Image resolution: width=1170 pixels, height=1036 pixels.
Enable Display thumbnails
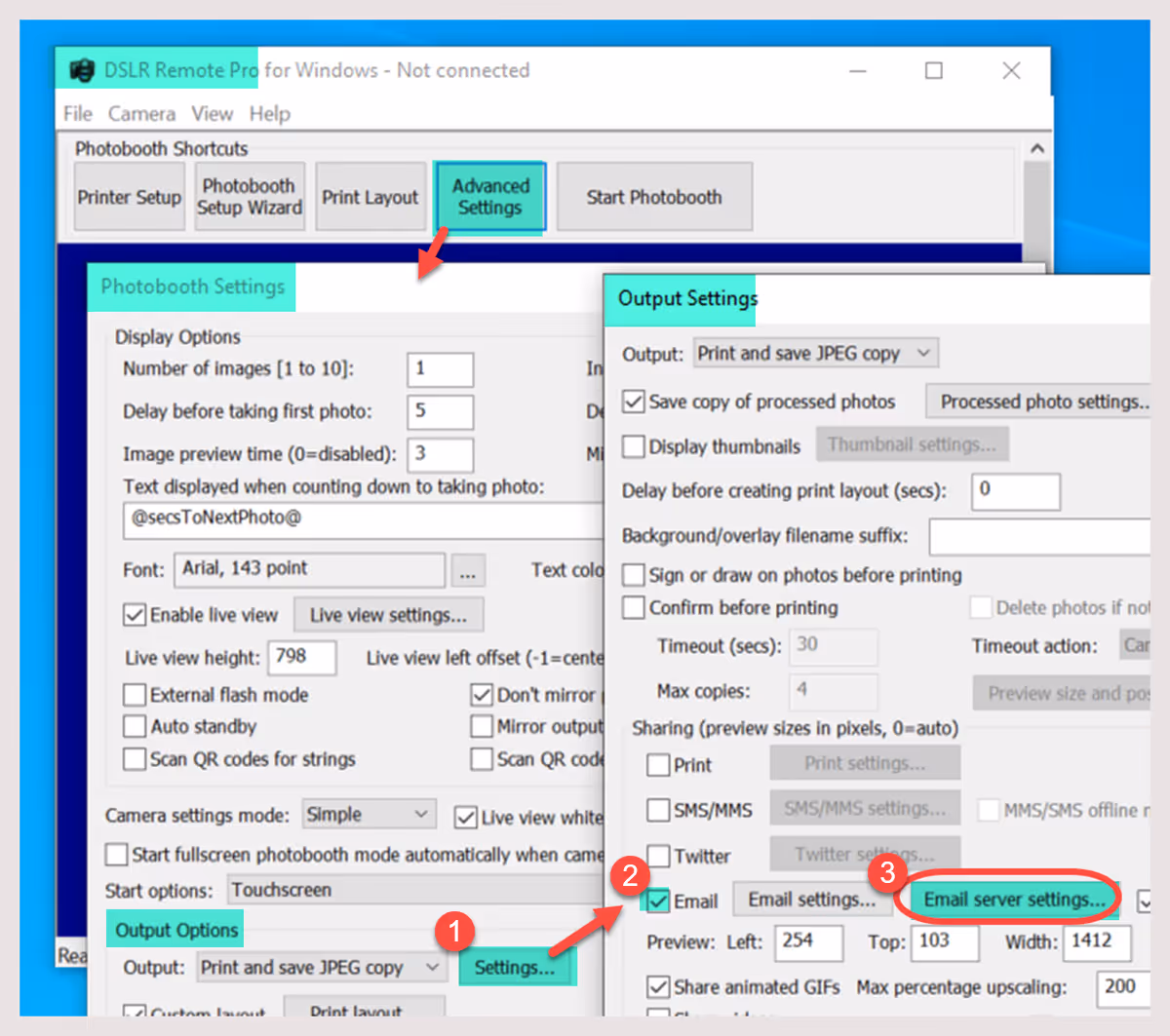pyautogui.click(x=634, y=446)
